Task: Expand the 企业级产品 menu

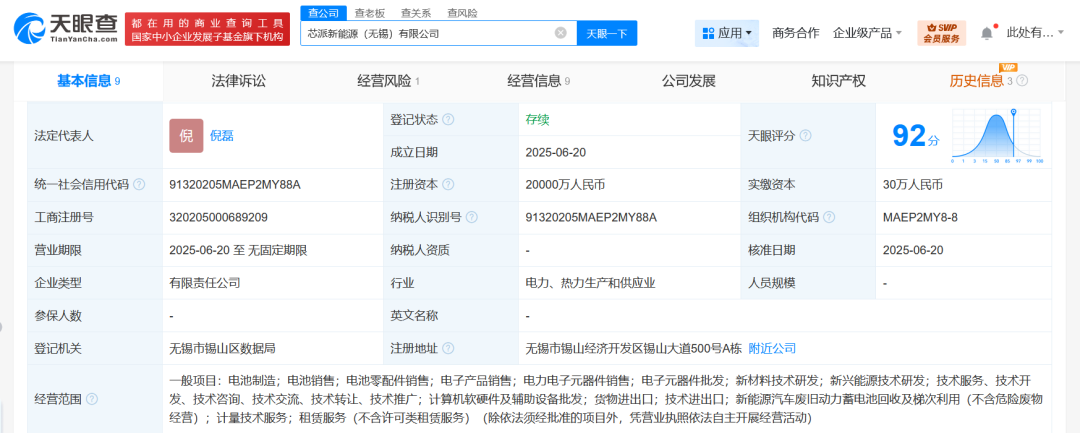Action: 867,33
